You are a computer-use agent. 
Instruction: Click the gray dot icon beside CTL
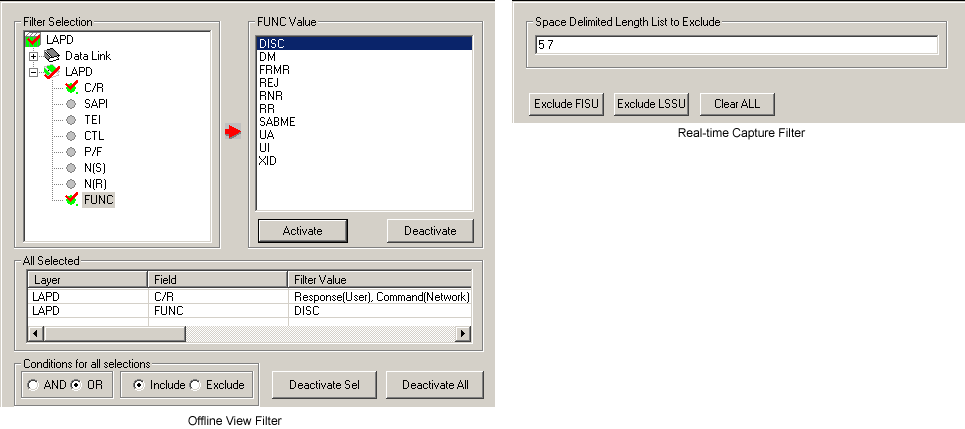pyautogui.click(x=71, y=135)
